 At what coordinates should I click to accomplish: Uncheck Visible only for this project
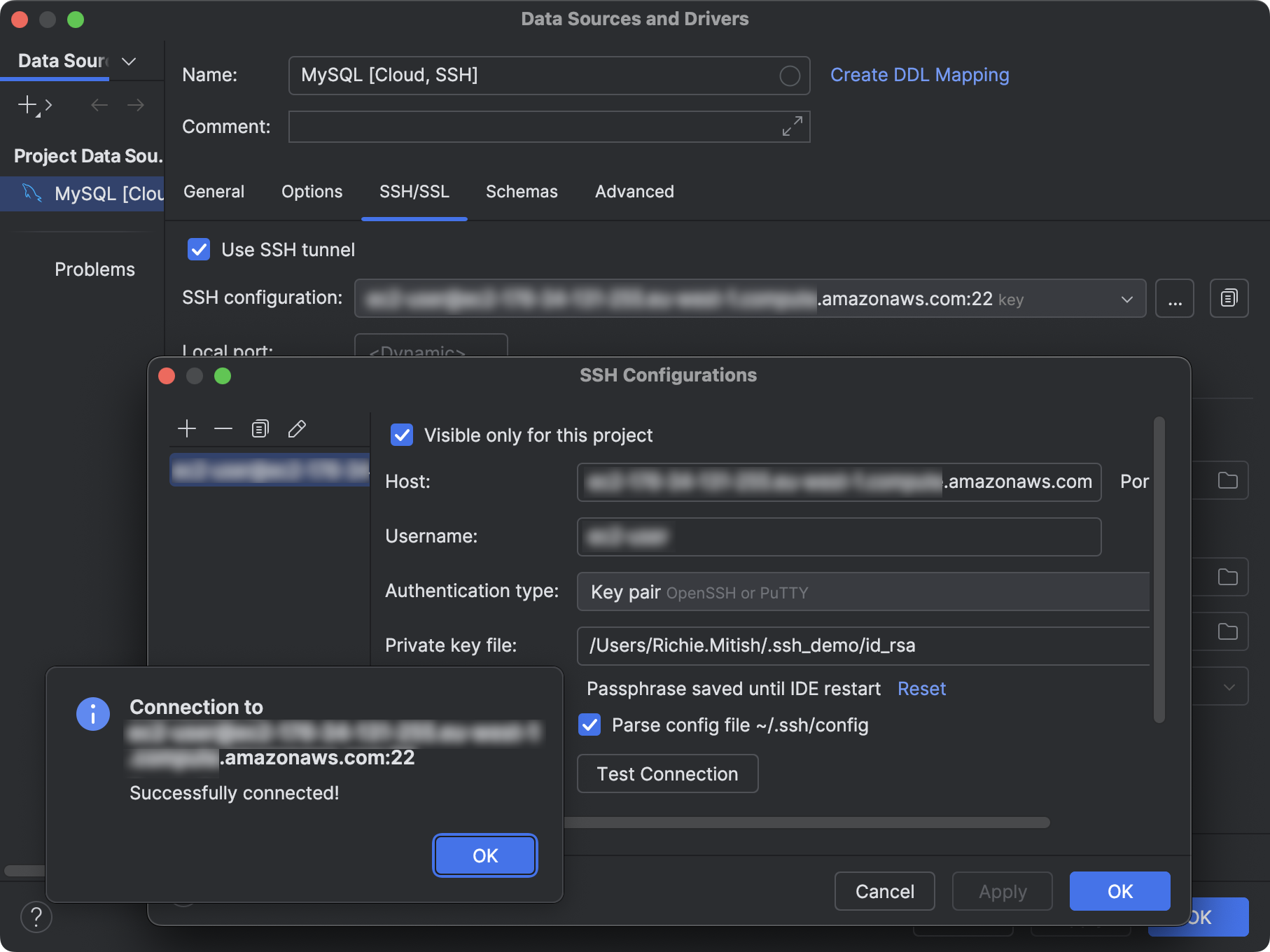point(401,435)
